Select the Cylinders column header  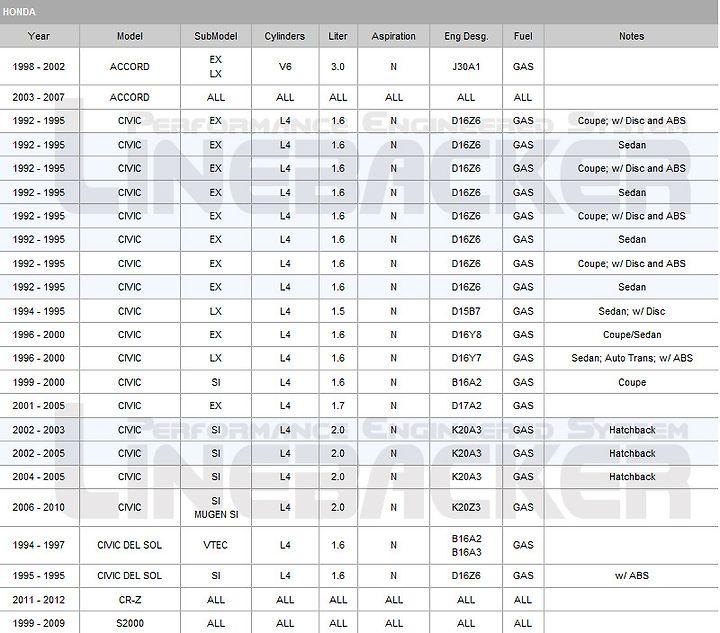285,36
